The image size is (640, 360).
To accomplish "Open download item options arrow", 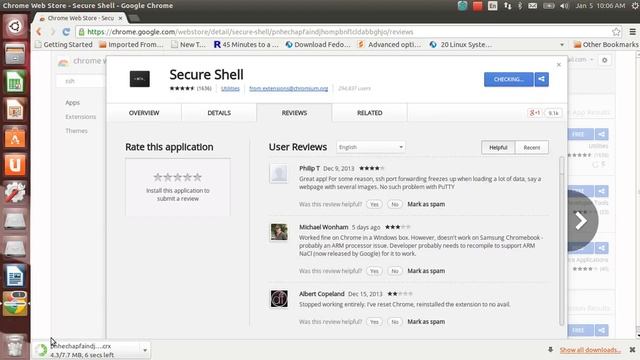I will [x=145, y=350].
